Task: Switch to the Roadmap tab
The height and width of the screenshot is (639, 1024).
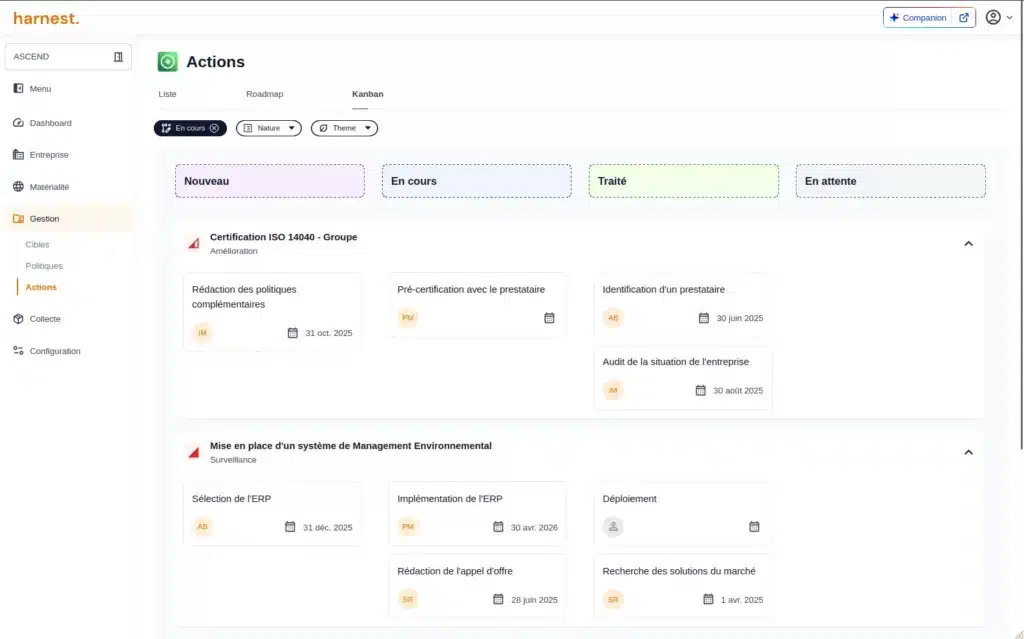Action: 264,94
